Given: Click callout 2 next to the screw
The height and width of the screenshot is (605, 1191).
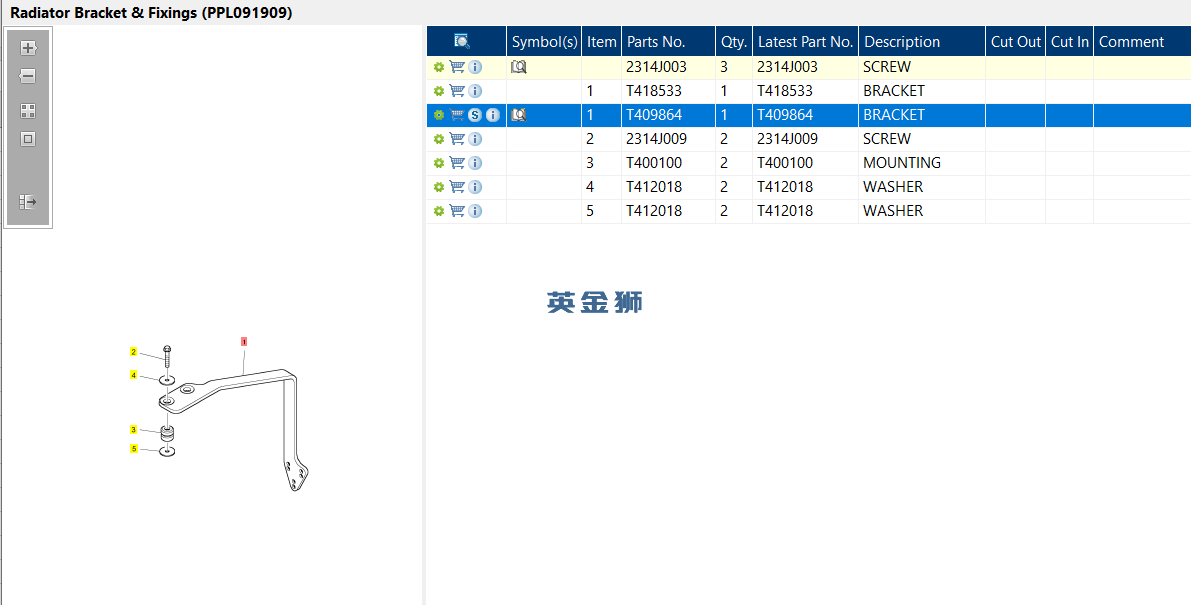Looking at the screenshot, I should tap(134, 352).
